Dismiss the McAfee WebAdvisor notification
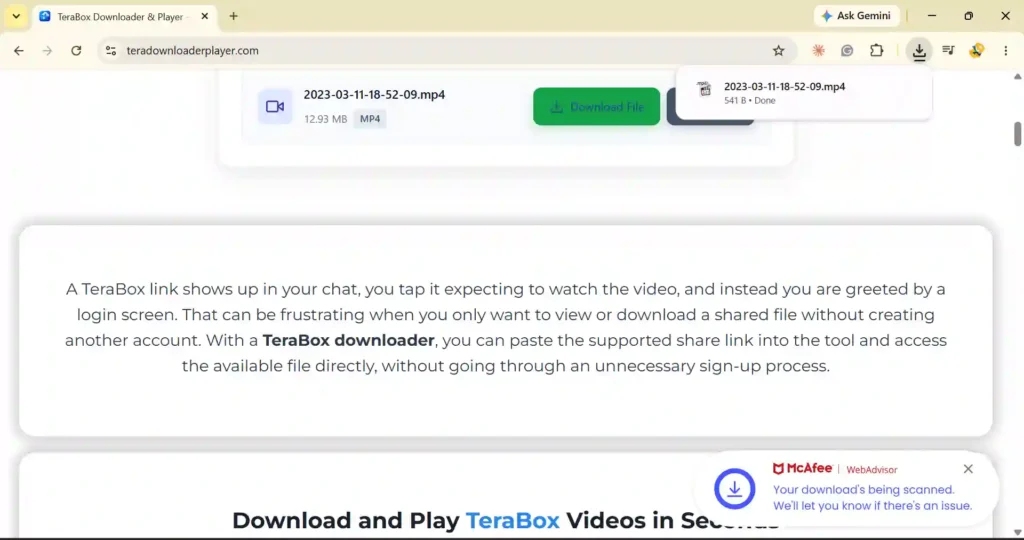Viewport: 1024px width, 540px height. pos(968,469)
